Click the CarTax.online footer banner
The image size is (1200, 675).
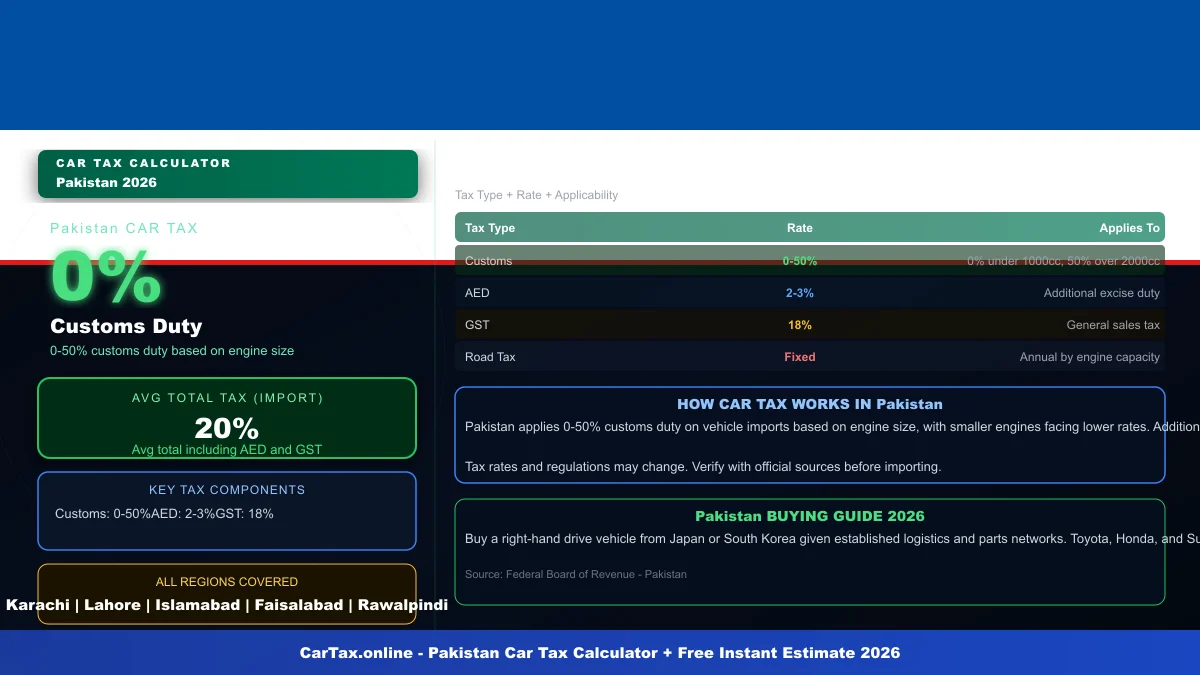pyautogui.click(x=600, y=653)
